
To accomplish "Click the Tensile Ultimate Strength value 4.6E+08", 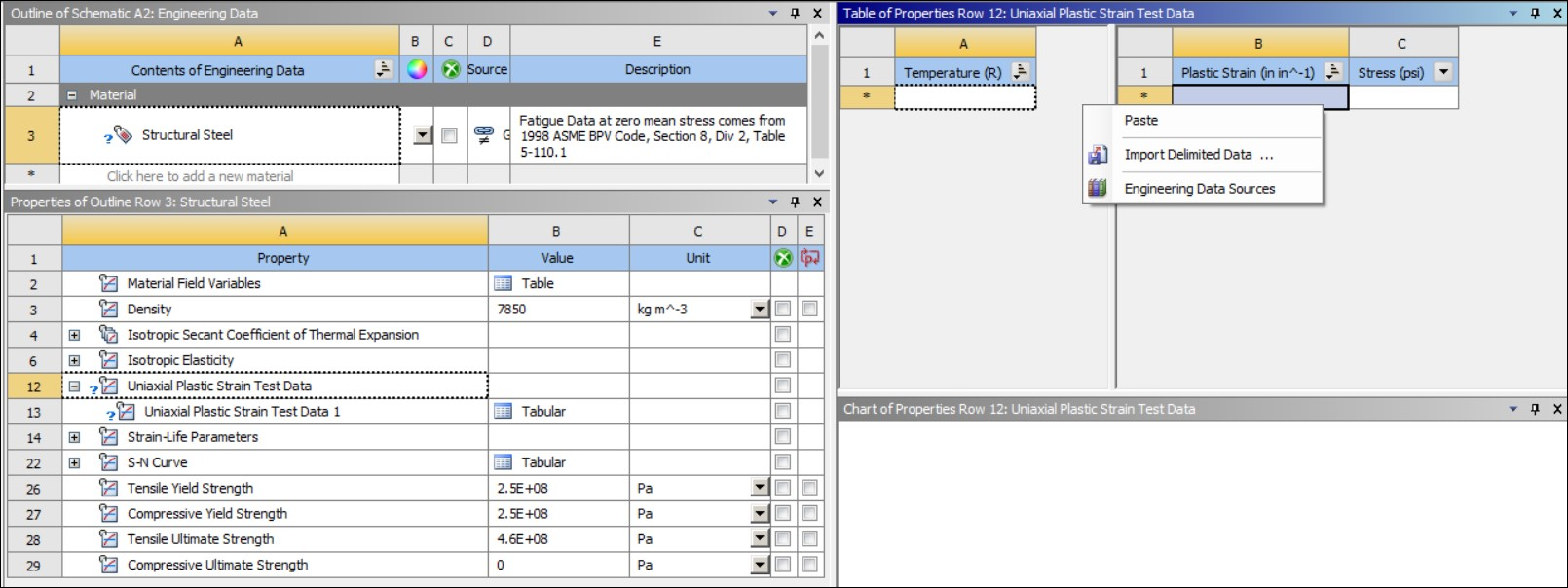I will [x=558, y=538].
